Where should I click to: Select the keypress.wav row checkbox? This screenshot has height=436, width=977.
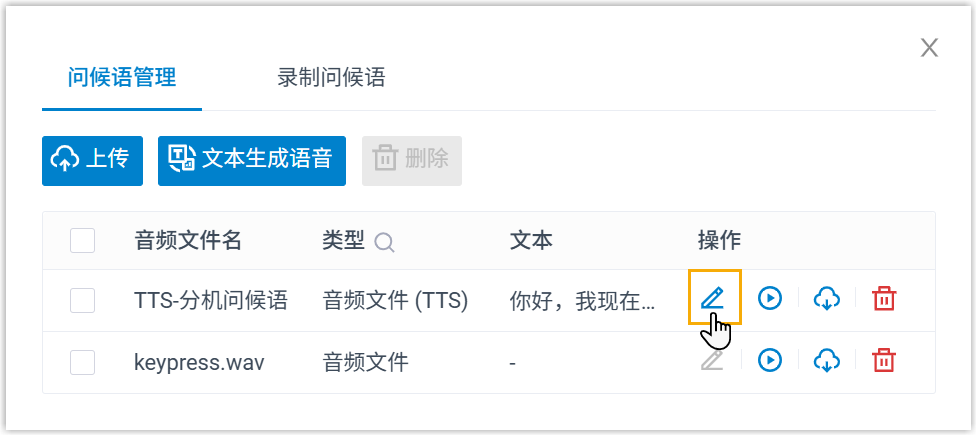[83, 362]
